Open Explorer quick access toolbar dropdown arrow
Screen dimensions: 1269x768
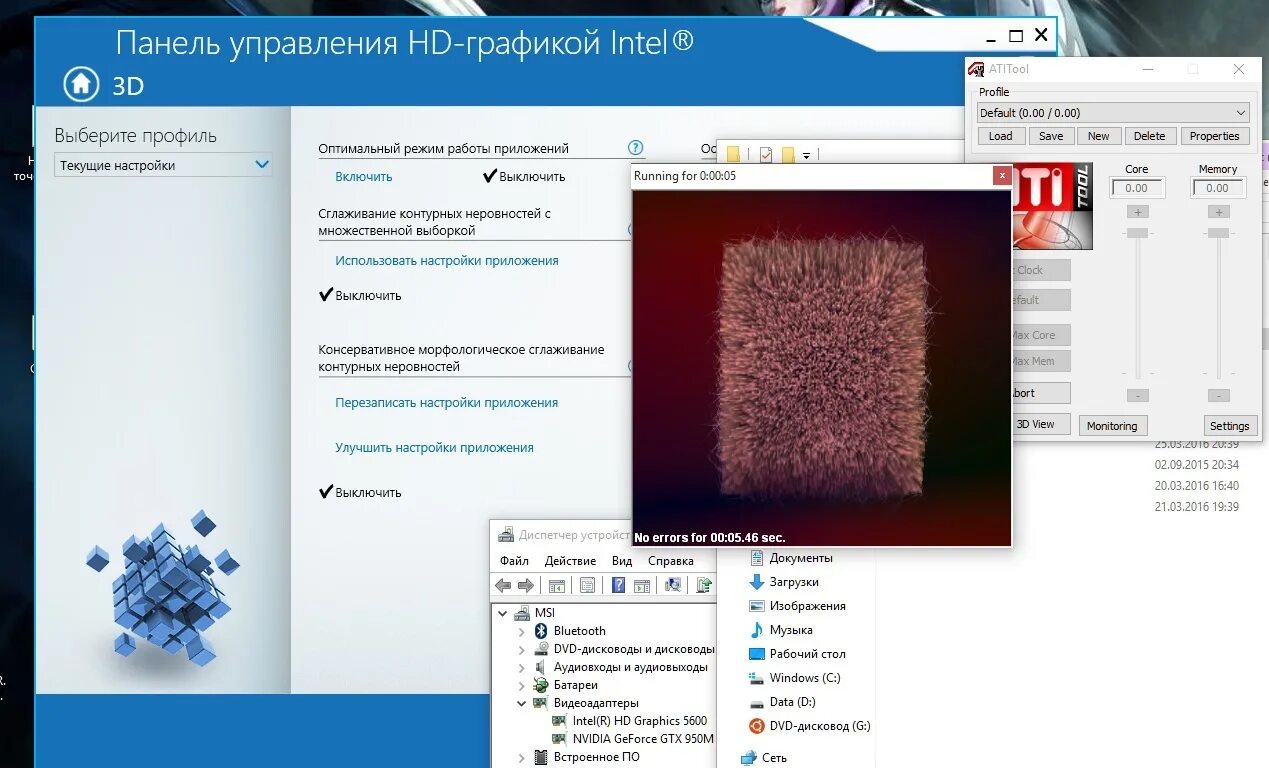806,156
